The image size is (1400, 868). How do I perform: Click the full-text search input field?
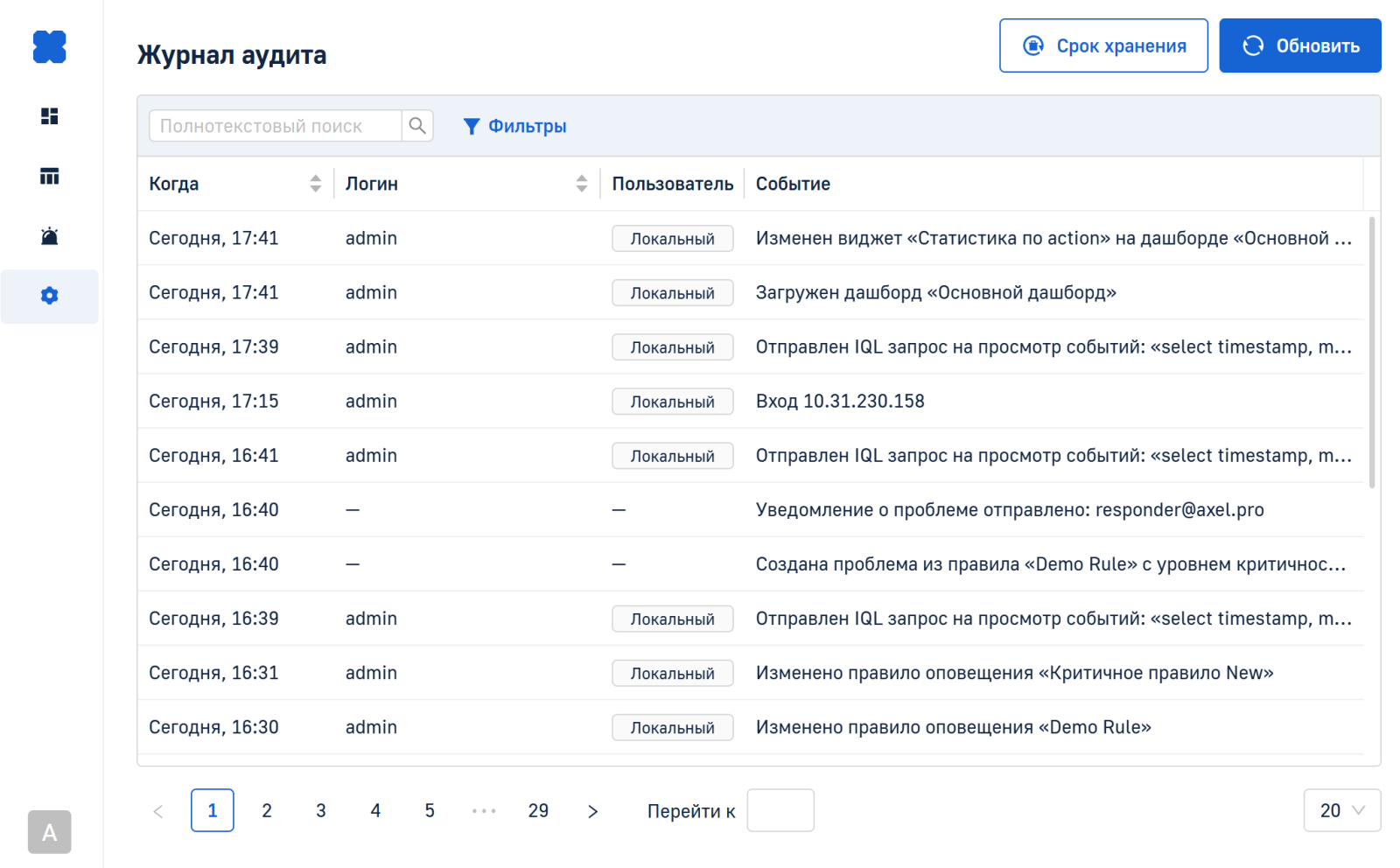[276, 126]
